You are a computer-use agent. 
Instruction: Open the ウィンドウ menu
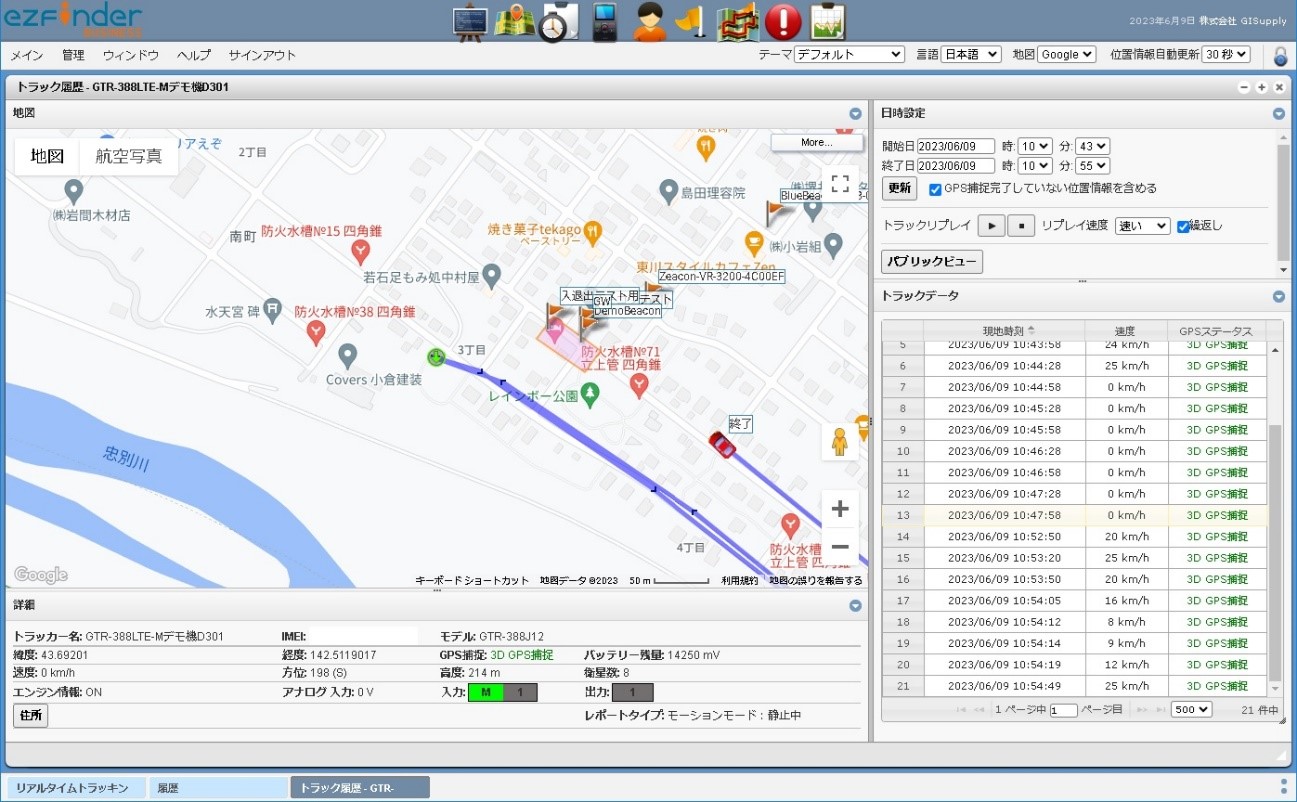coord(131,55)
